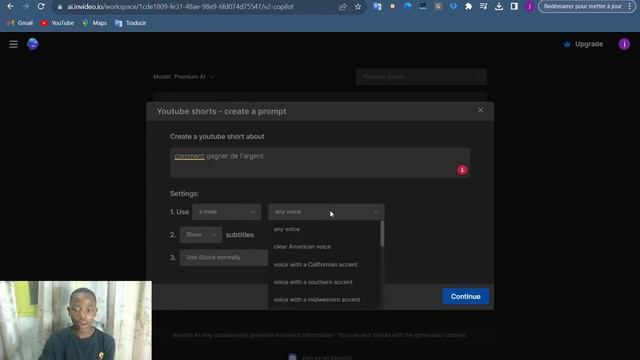
Task: Open the Use iStock normally dropdown
Action: pyautogui.click(x=224, y=258)
